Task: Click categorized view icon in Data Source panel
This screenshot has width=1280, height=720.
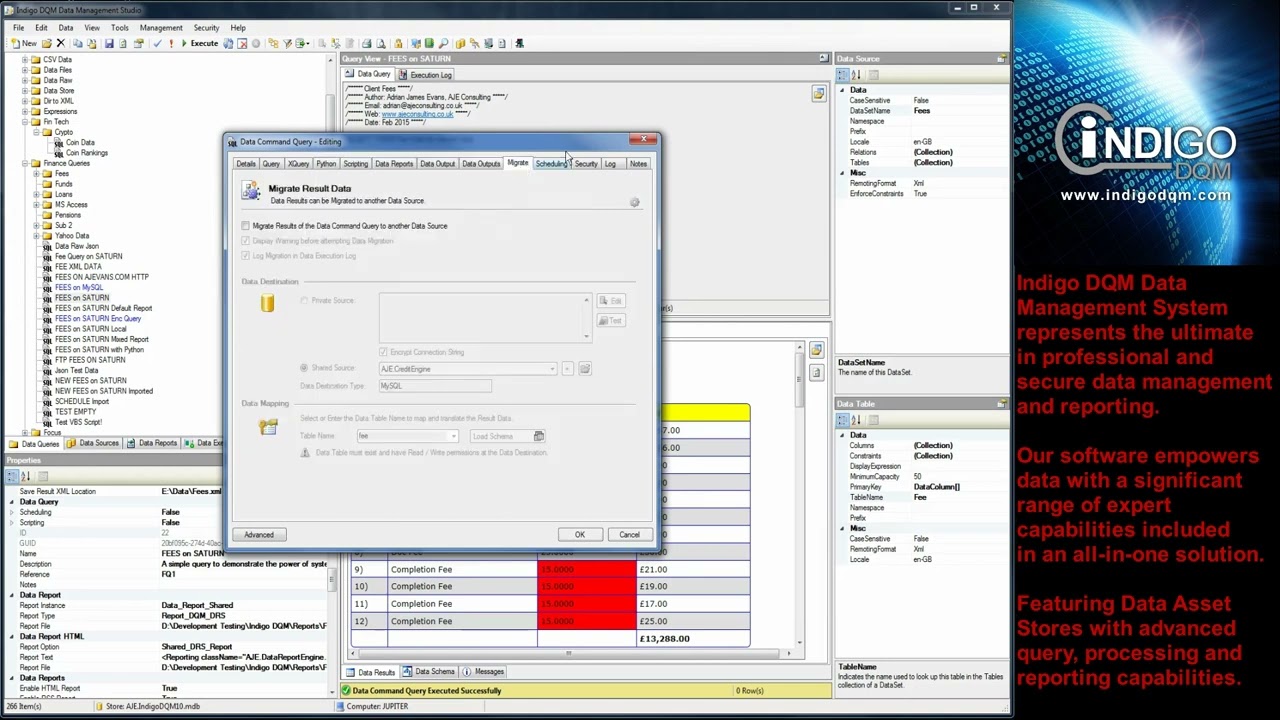Action: point(843,75)
